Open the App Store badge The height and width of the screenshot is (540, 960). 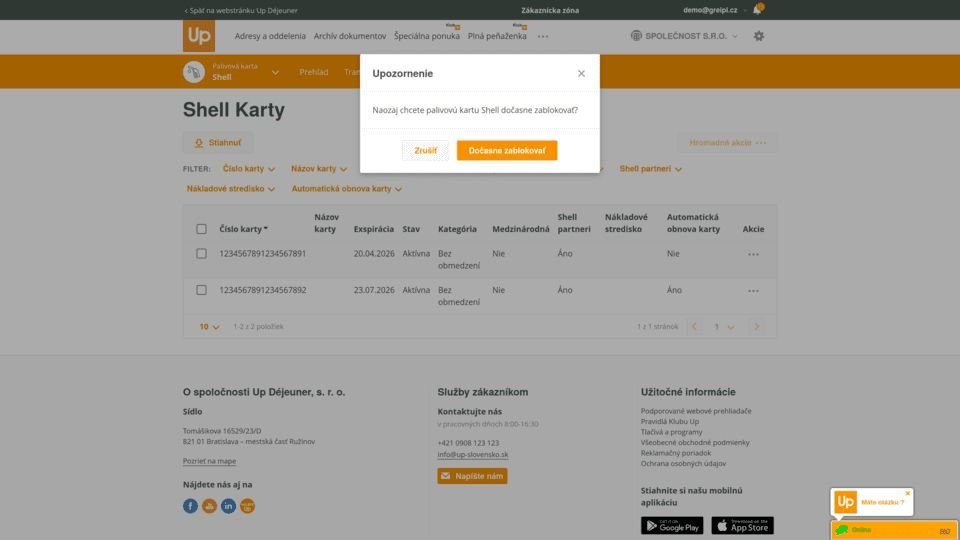click(742, 525)
